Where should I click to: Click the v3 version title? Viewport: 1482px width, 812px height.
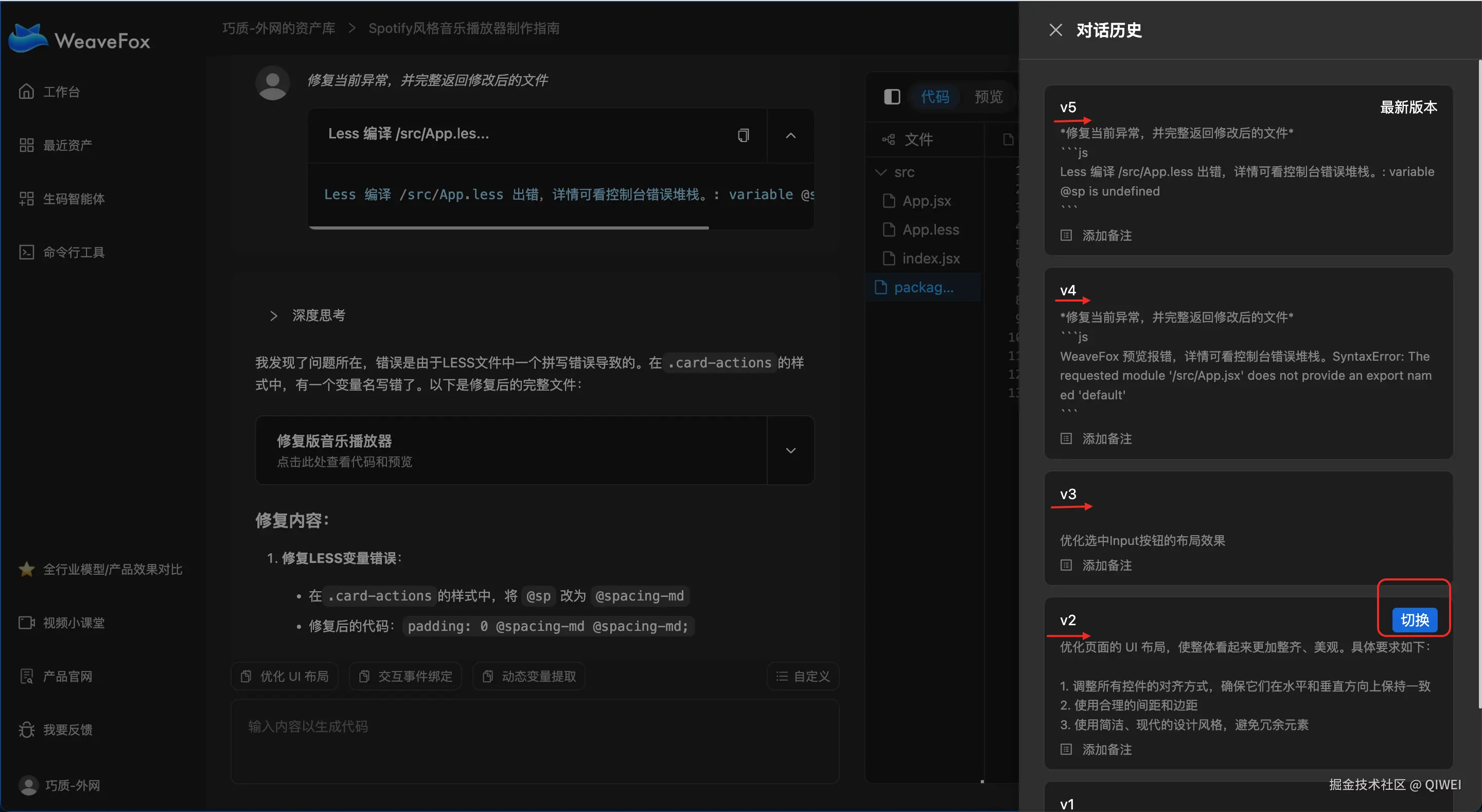point(1068,494)
